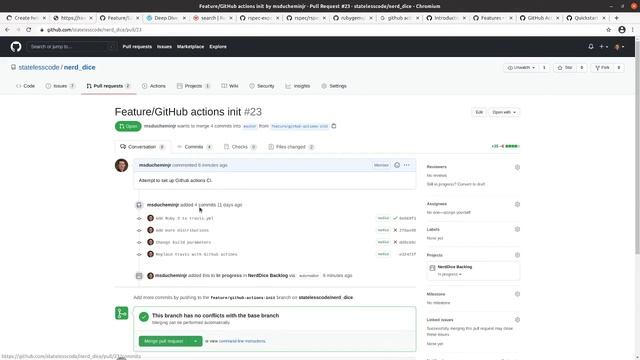
Task: Select the Conversation tab
Action: 142,147
